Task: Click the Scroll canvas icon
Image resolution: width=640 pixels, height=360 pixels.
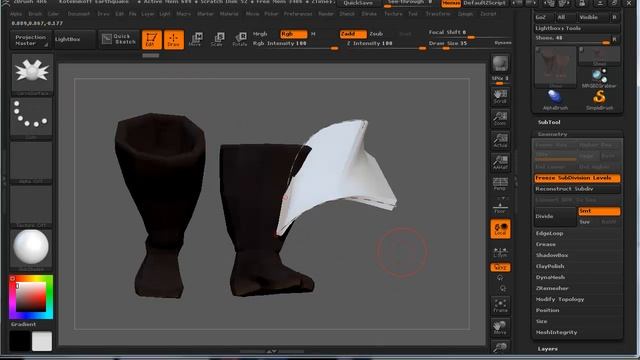Action: 500,96
